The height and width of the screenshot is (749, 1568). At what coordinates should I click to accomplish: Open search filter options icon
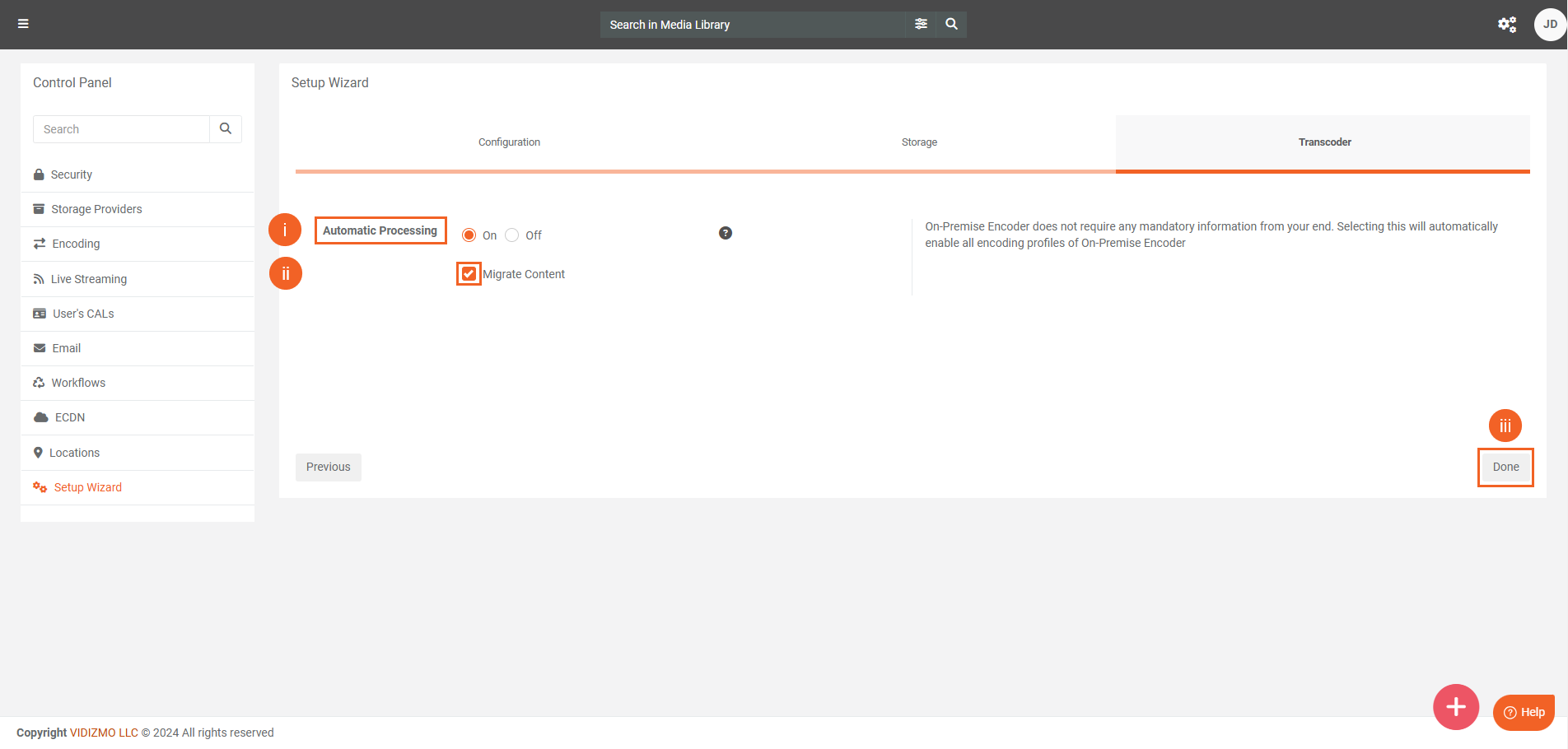[x=921, y=24]
